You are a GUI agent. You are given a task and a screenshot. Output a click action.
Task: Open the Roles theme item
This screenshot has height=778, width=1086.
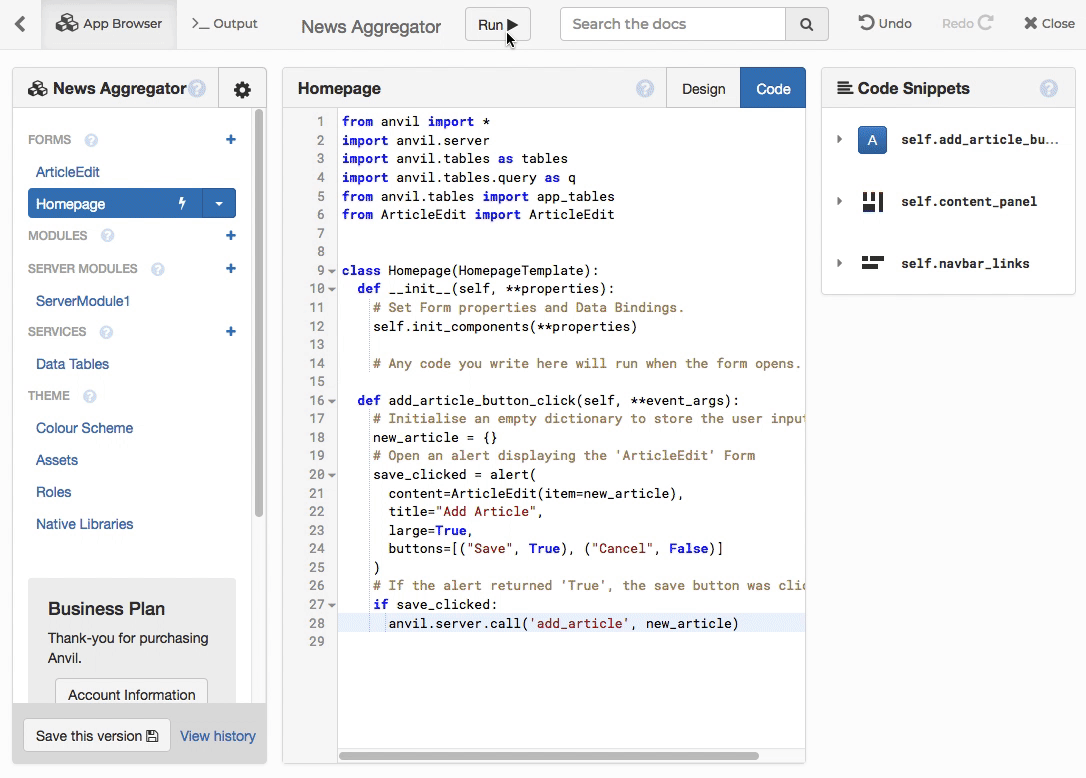pos(54,492)
